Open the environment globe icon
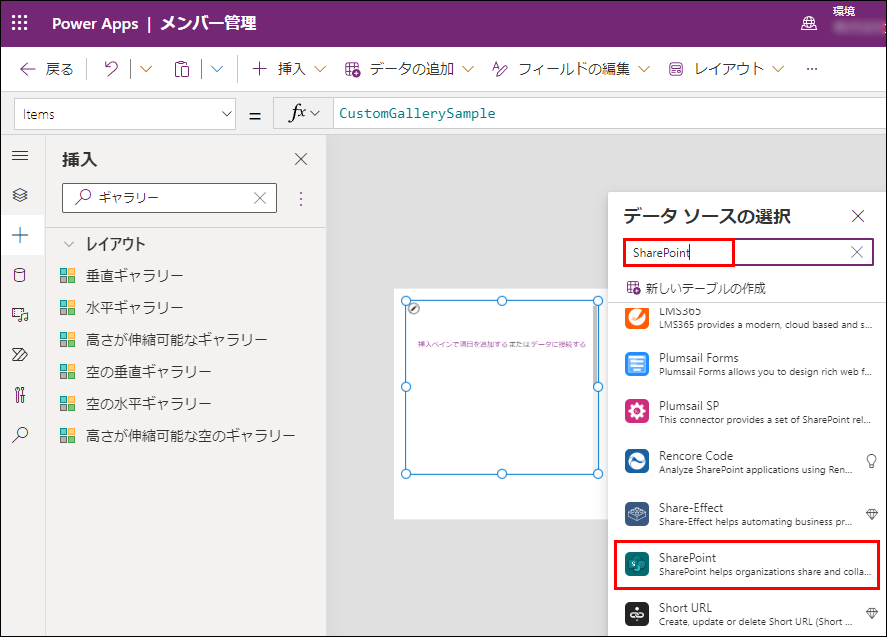This screenshot has width=887, height=637. pos(809,23)
